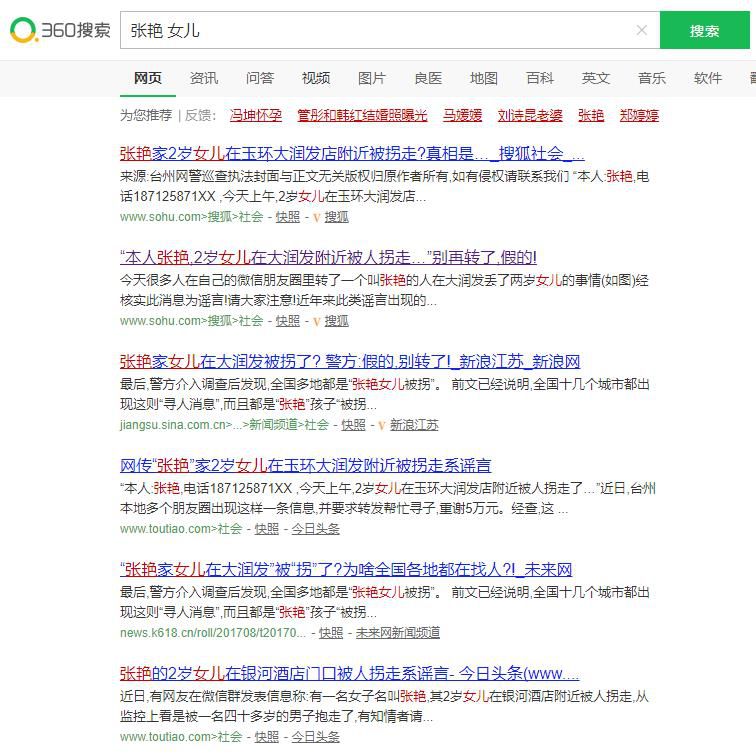Image resolution: width=756 pixels, height=755 pixels.
Task: Go to the 良医 tab
Action: pyautogui.click(x=428, y=78)
